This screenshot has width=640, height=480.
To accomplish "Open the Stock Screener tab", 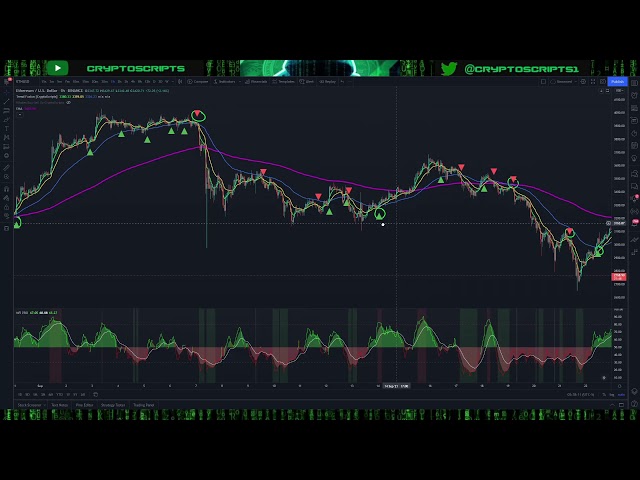I will click(x=30, y=405).
